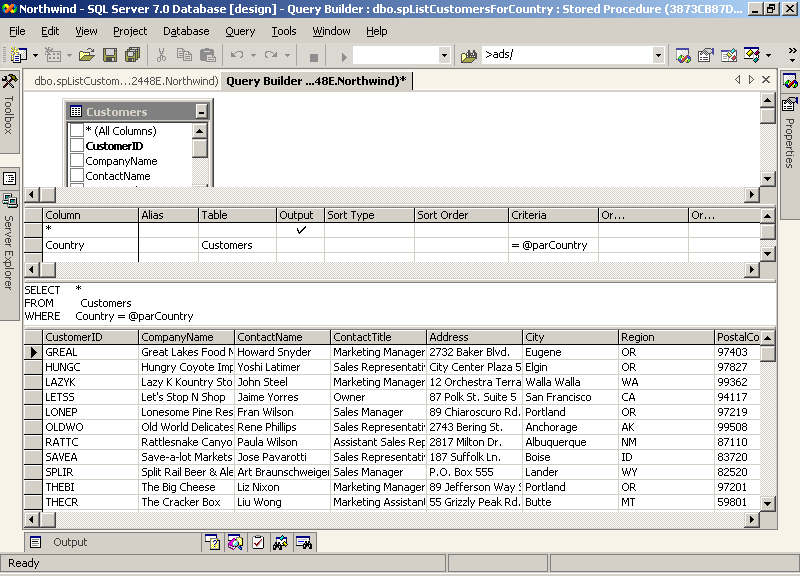Open Solution Explorer icon on right strip
Screen dimensions: 800x576
(x=790, y=81)
